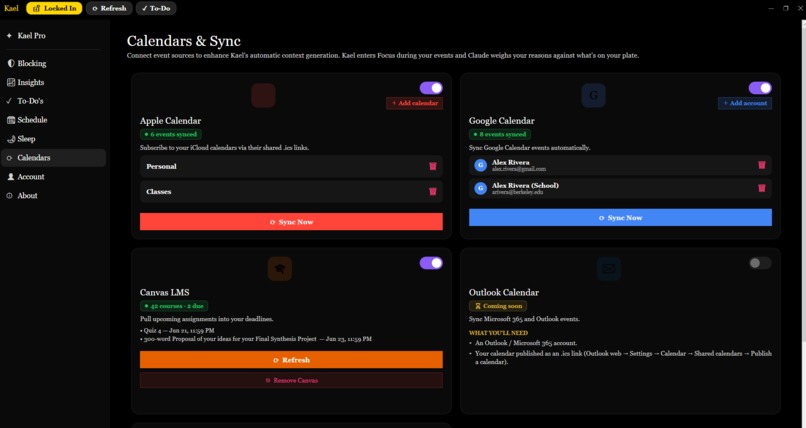Click the 8 events synced badge
The width and height of the screenshot is (806, 428).
(x=500, y=135)
